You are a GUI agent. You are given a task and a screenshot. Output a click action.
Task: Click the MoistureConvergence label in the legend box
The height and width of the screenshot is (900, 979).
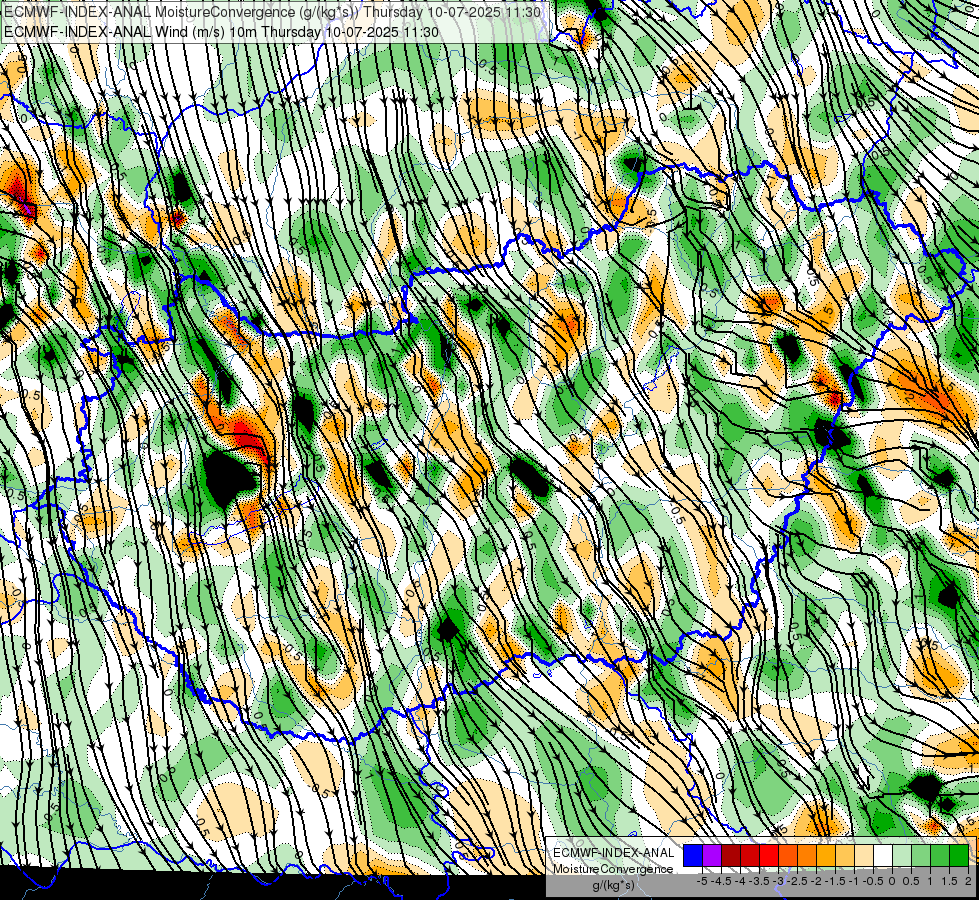(x=613, y=869)
